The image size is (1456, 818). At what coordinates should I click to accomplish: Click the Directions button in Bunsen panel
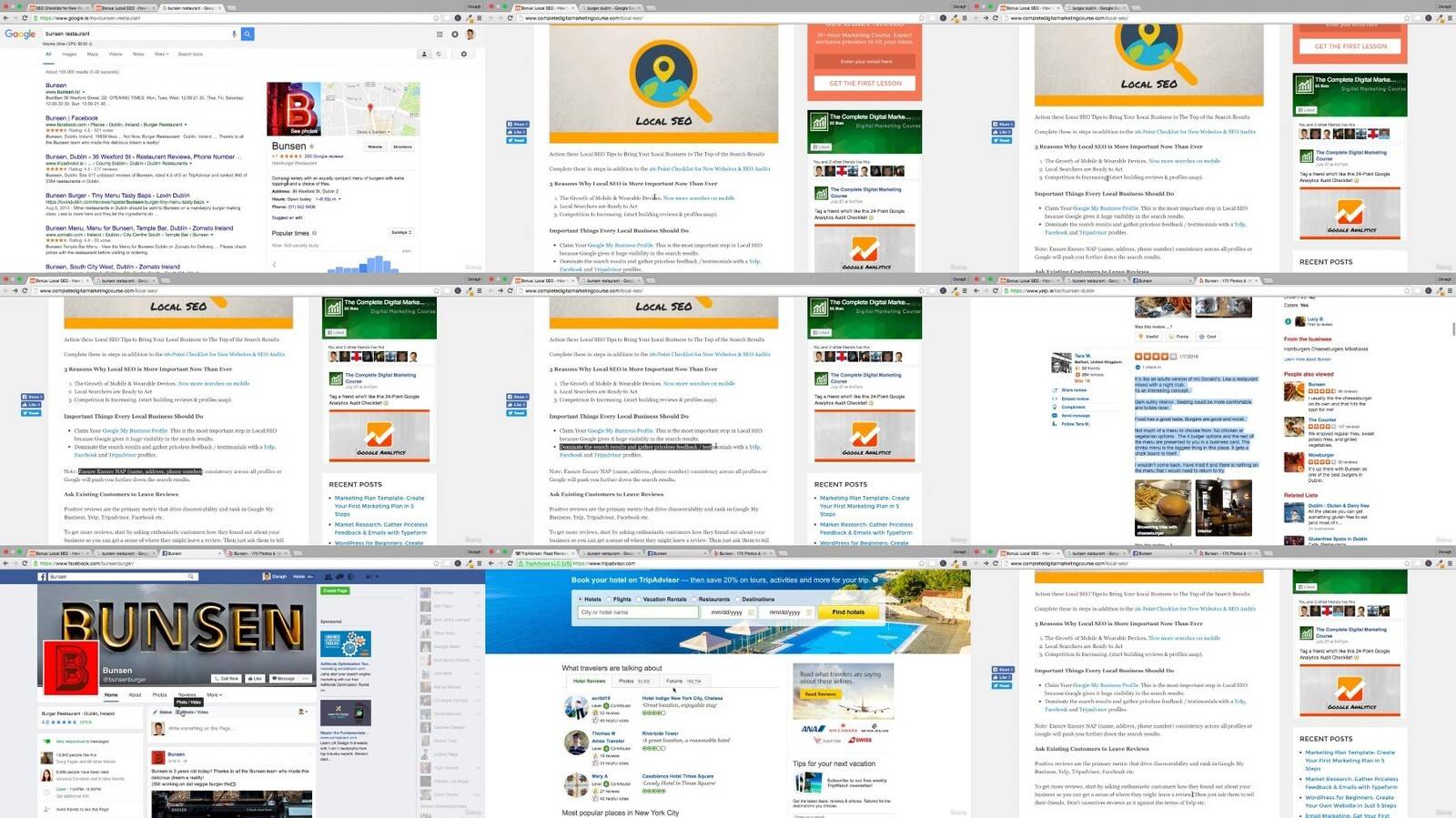tap(402, 146)
